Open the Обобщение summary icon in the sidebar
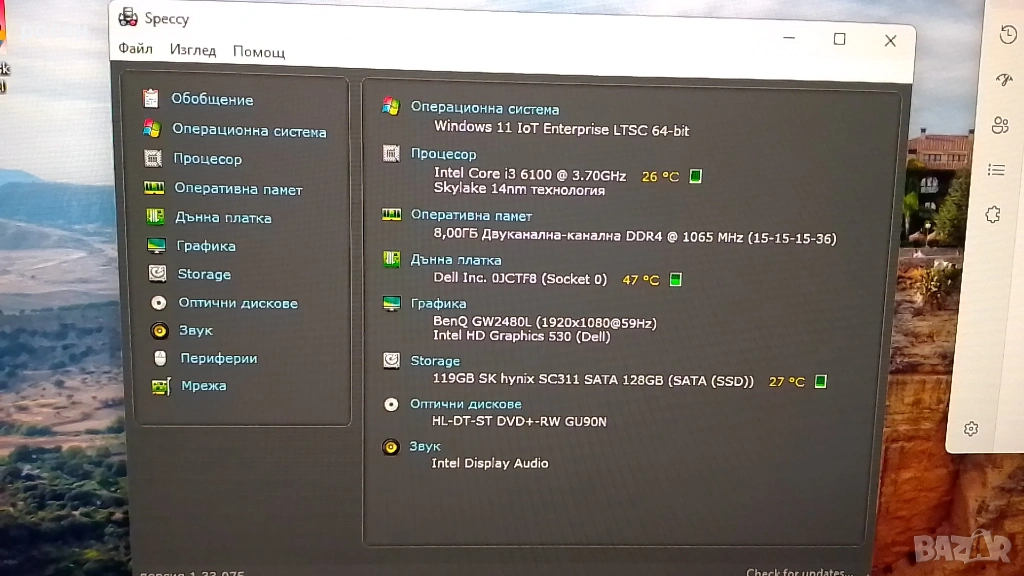1024x576 pixels. click(151, 98)
